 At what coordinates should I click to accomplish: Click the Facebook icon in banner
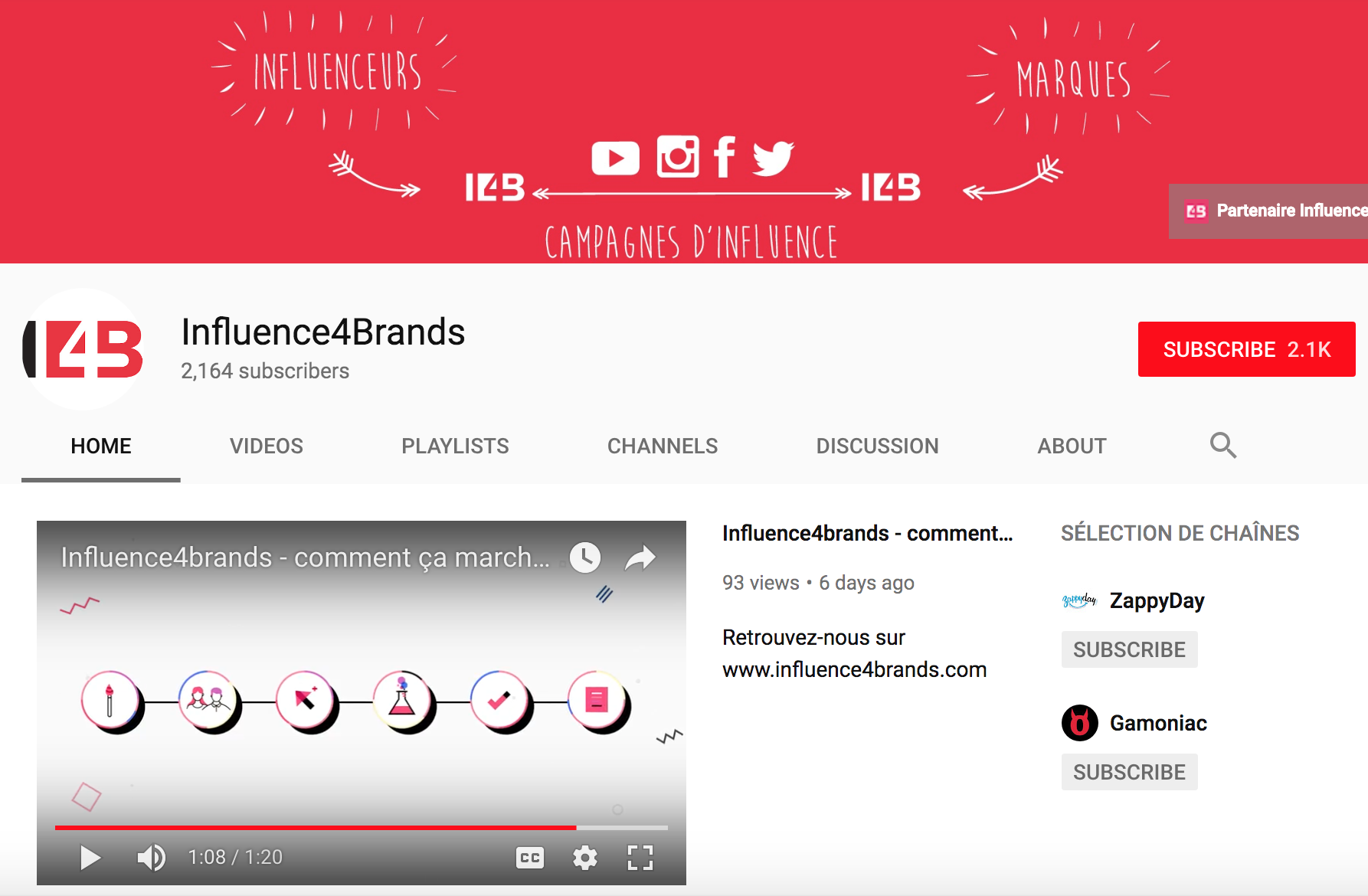(x=725, y=157)
